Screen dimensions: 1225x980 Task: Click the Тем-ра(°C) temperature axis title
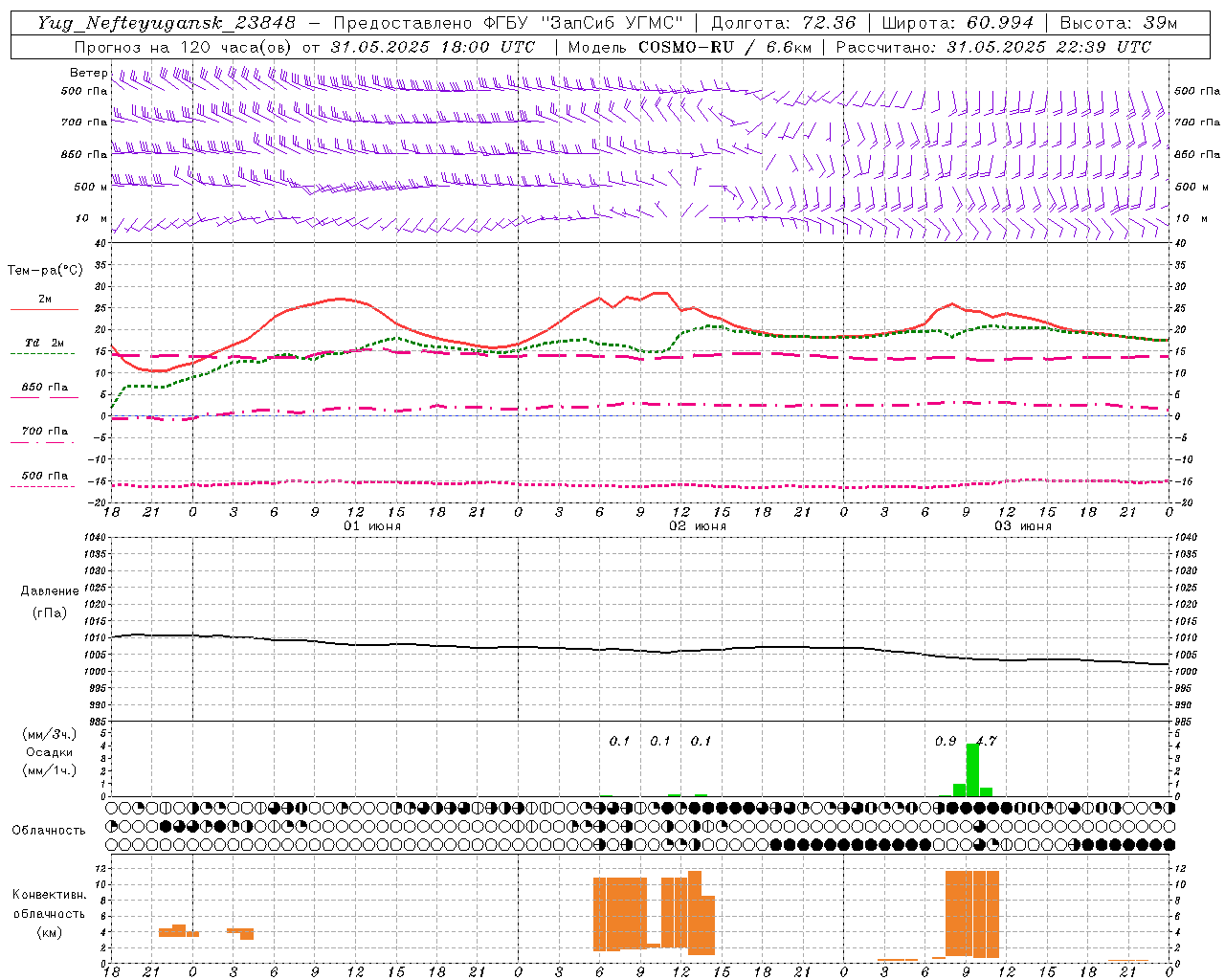pos(45,271)
